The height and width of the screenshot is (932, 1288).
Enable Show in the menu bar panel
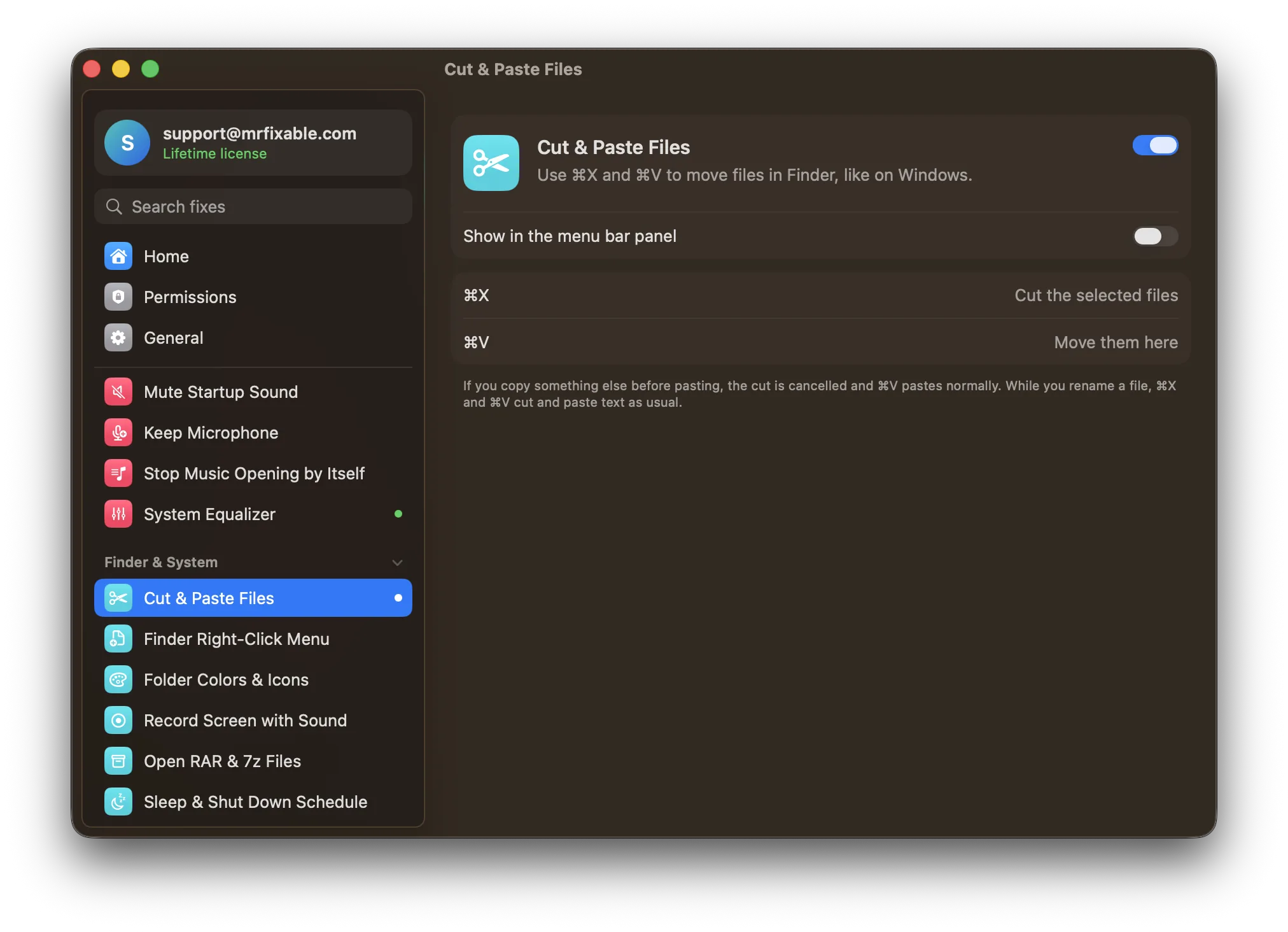1155,236
